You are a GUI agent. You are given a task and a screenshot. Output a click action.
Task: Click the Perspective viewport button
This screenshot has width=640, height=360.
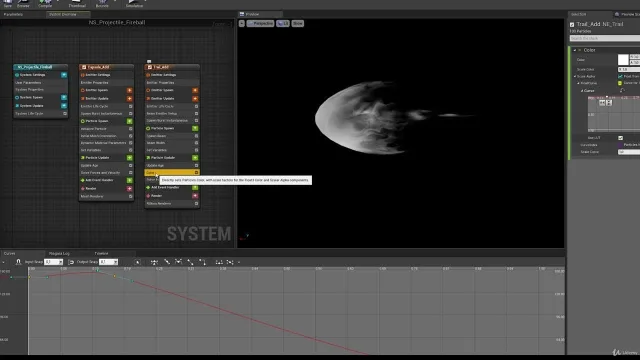[x=260, y=24]
